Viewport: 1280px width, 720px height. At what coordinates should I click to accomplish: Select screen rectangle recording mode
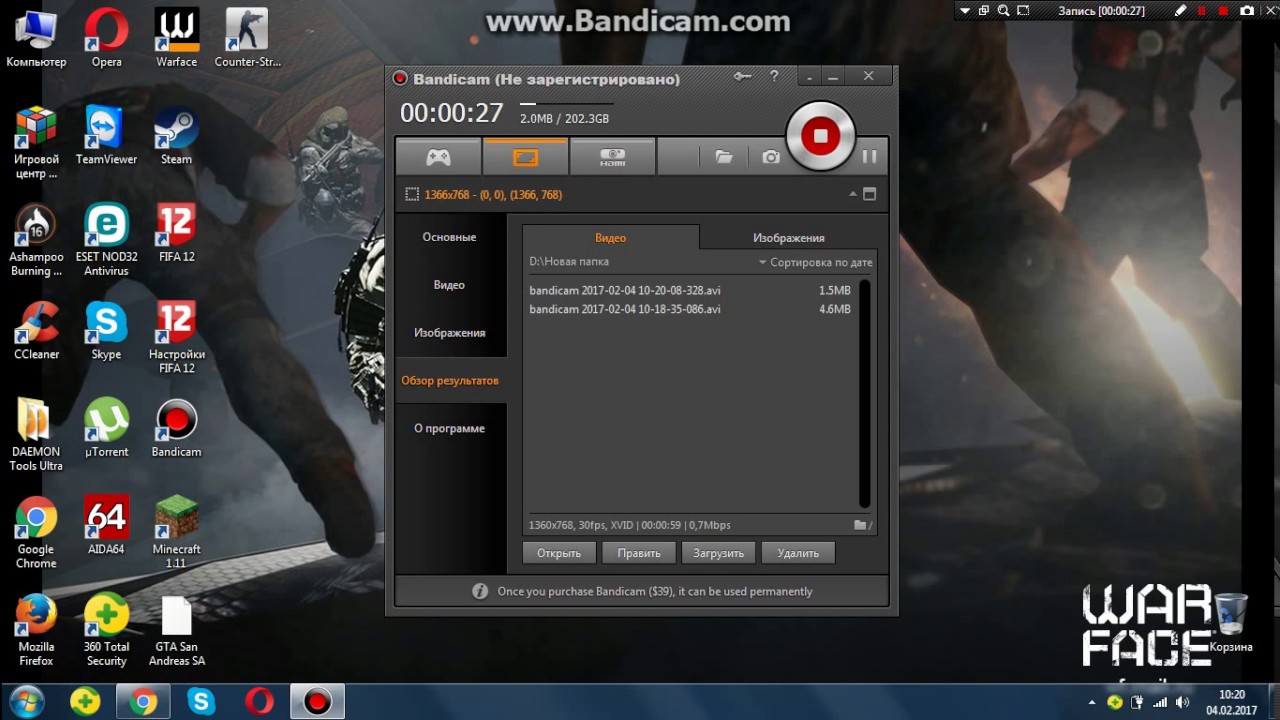525,157
